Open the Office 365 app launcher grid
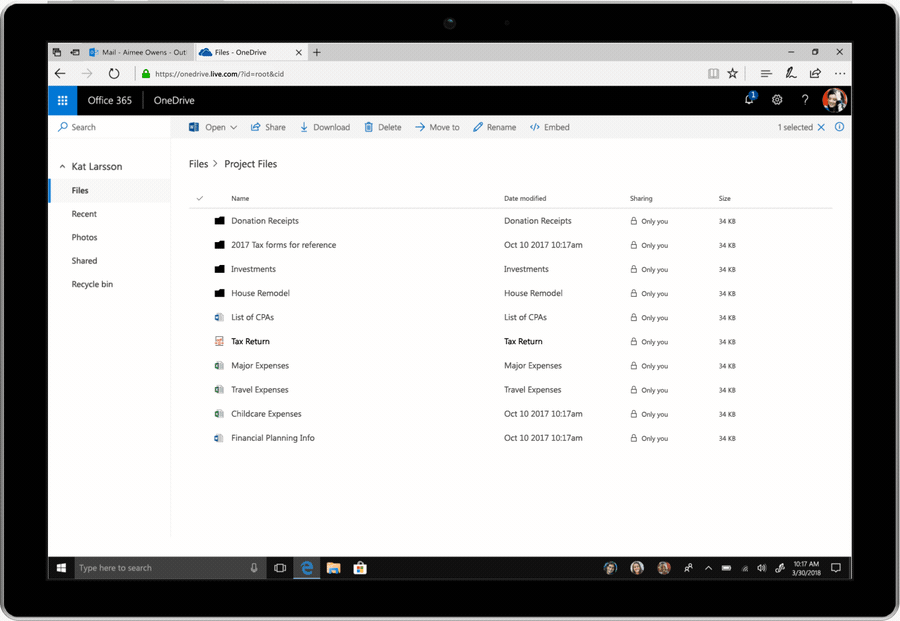 click(62, 100)
